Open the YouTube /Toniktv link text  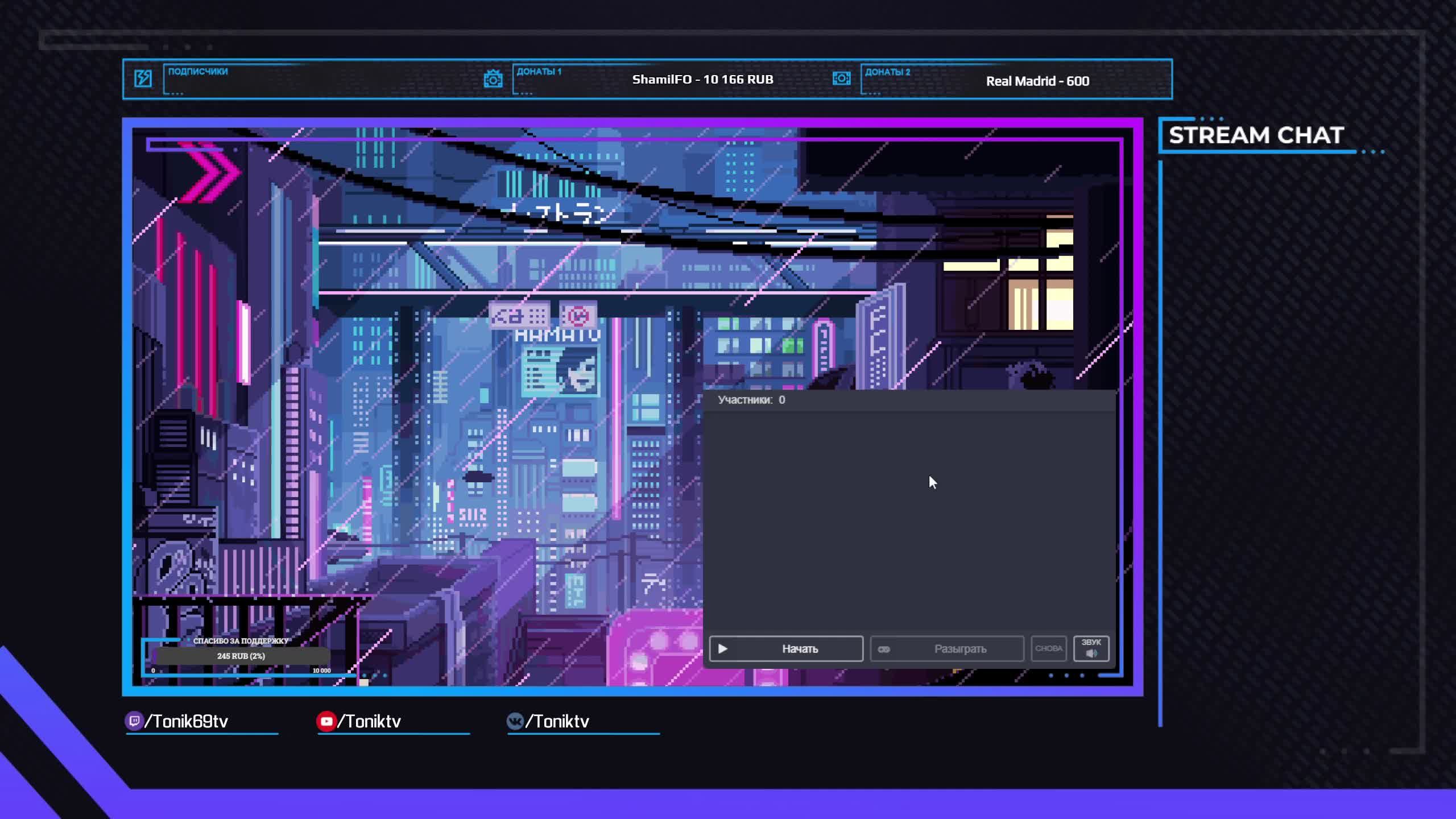pyautogui.click(x=369, y=721)
